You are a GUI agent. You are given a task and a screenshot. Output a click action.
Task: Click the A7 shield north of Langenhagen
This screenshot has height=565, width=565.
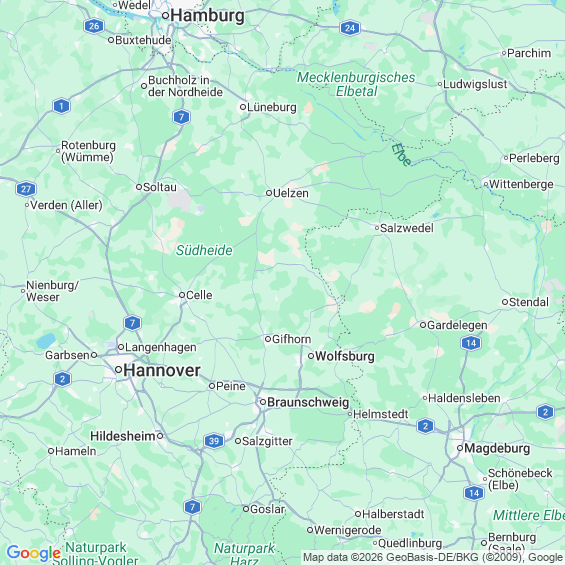pos(133,323)
